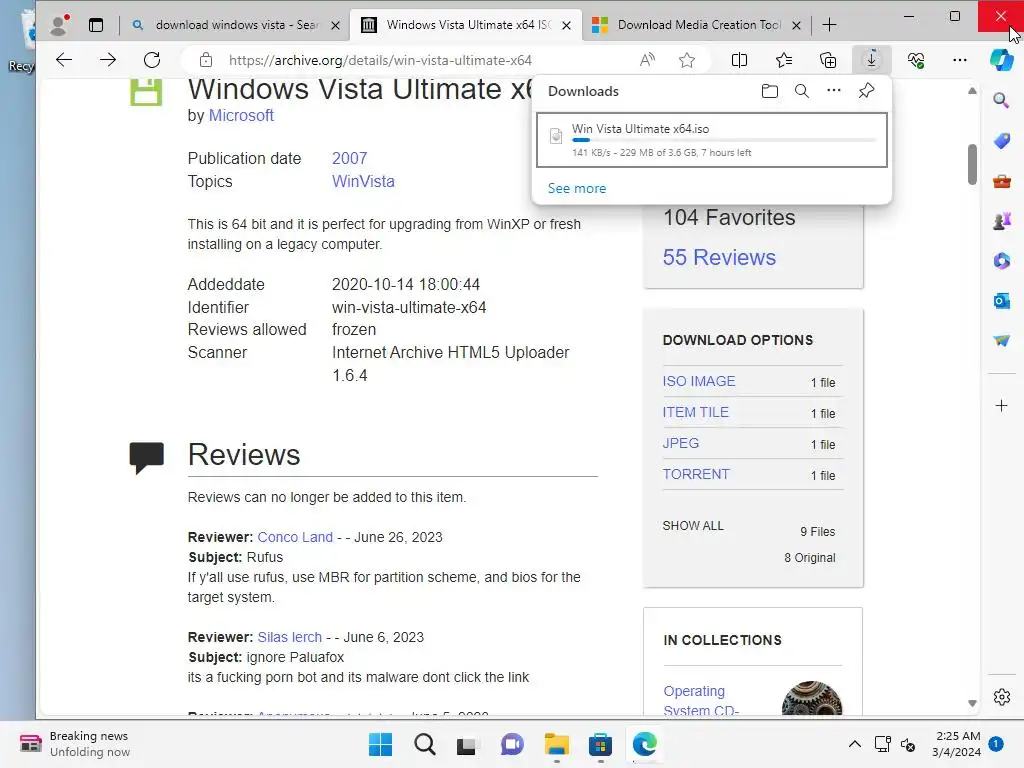Click Win Vista Ultimate x64.iso download item
The height and width of the screenshot is (768, 1024).
click(711, 140)
